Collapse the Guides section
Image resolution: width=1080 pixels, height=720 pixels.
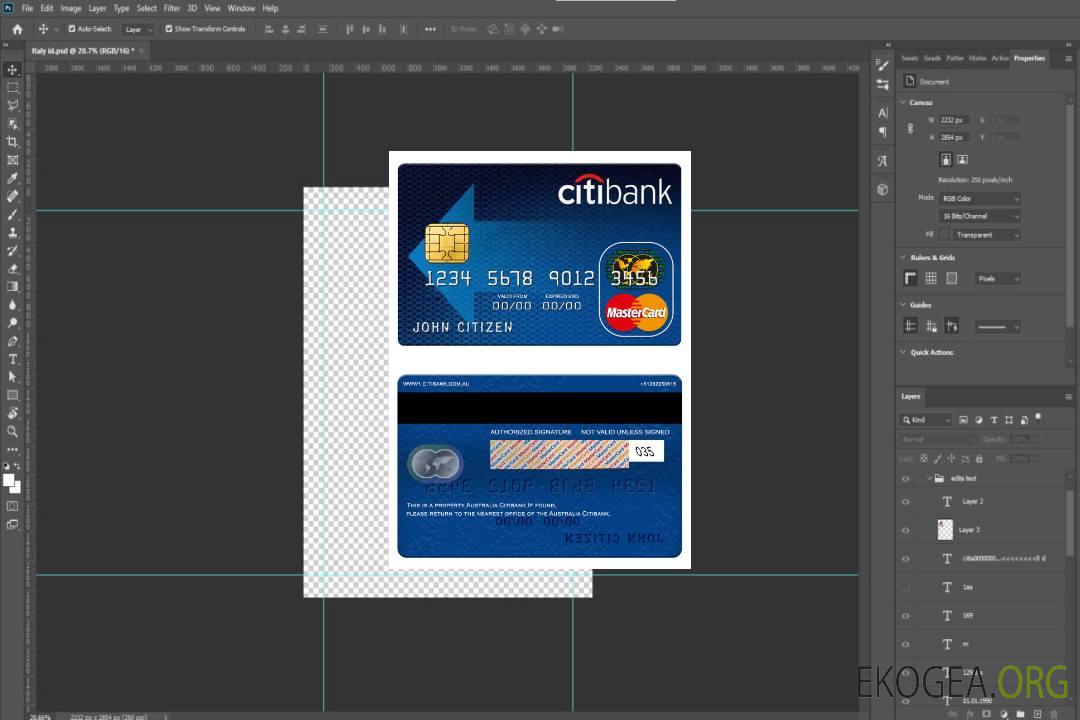pos(903,305)
